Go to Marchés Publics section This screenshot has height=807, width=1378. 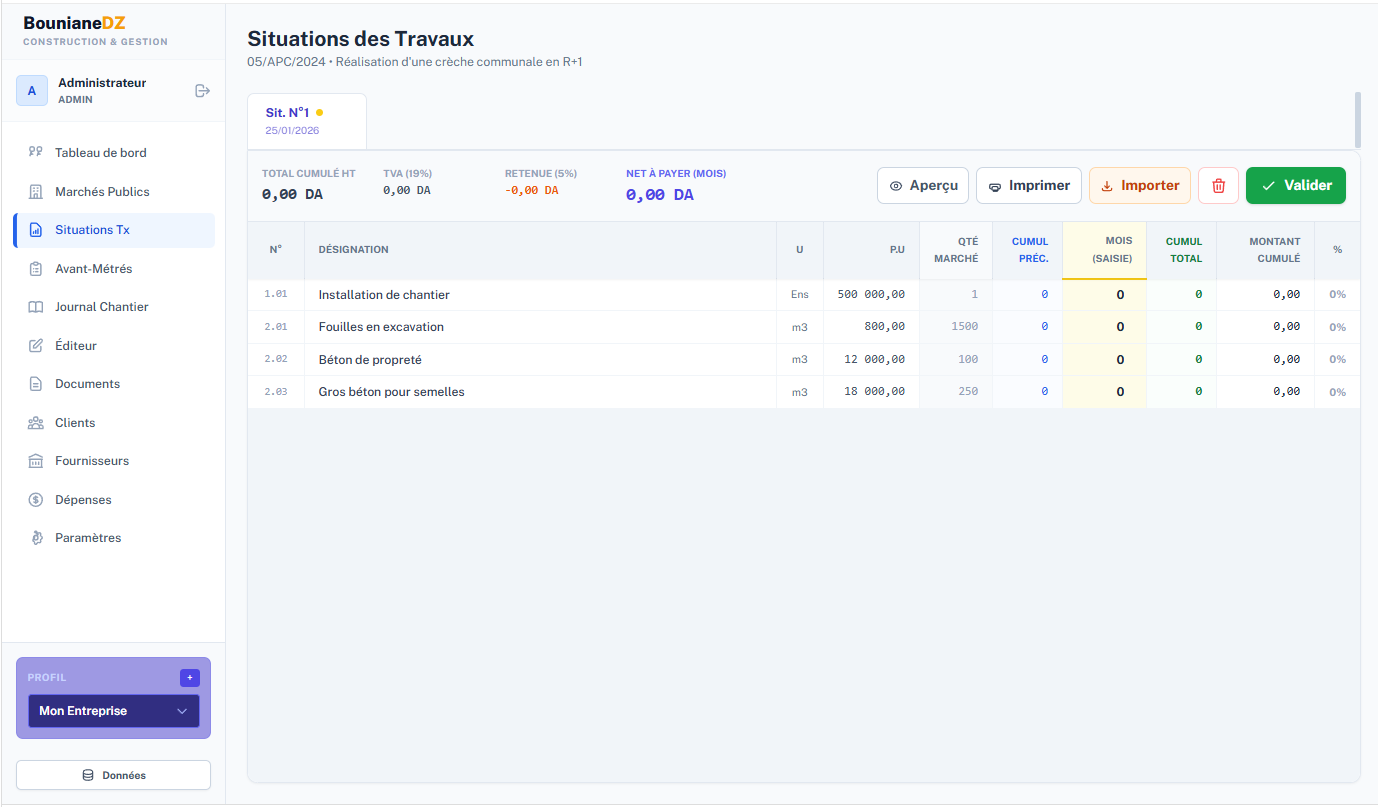point(102,192)
